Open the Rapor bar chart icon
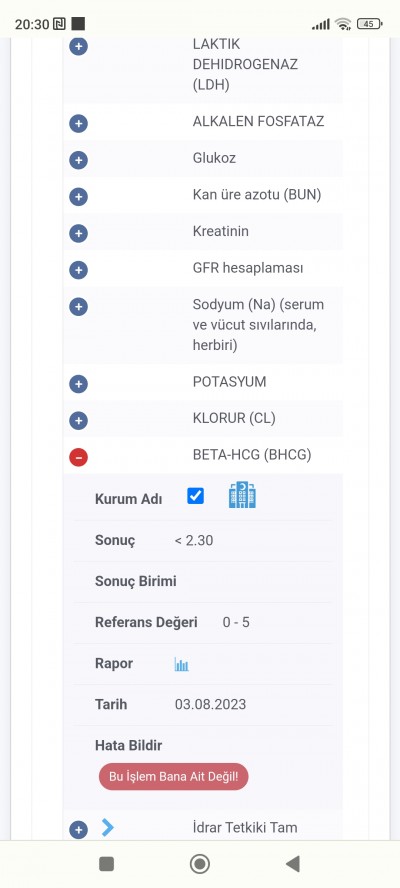400x888 pixels. pyautogui.click(x=181, y=664)
